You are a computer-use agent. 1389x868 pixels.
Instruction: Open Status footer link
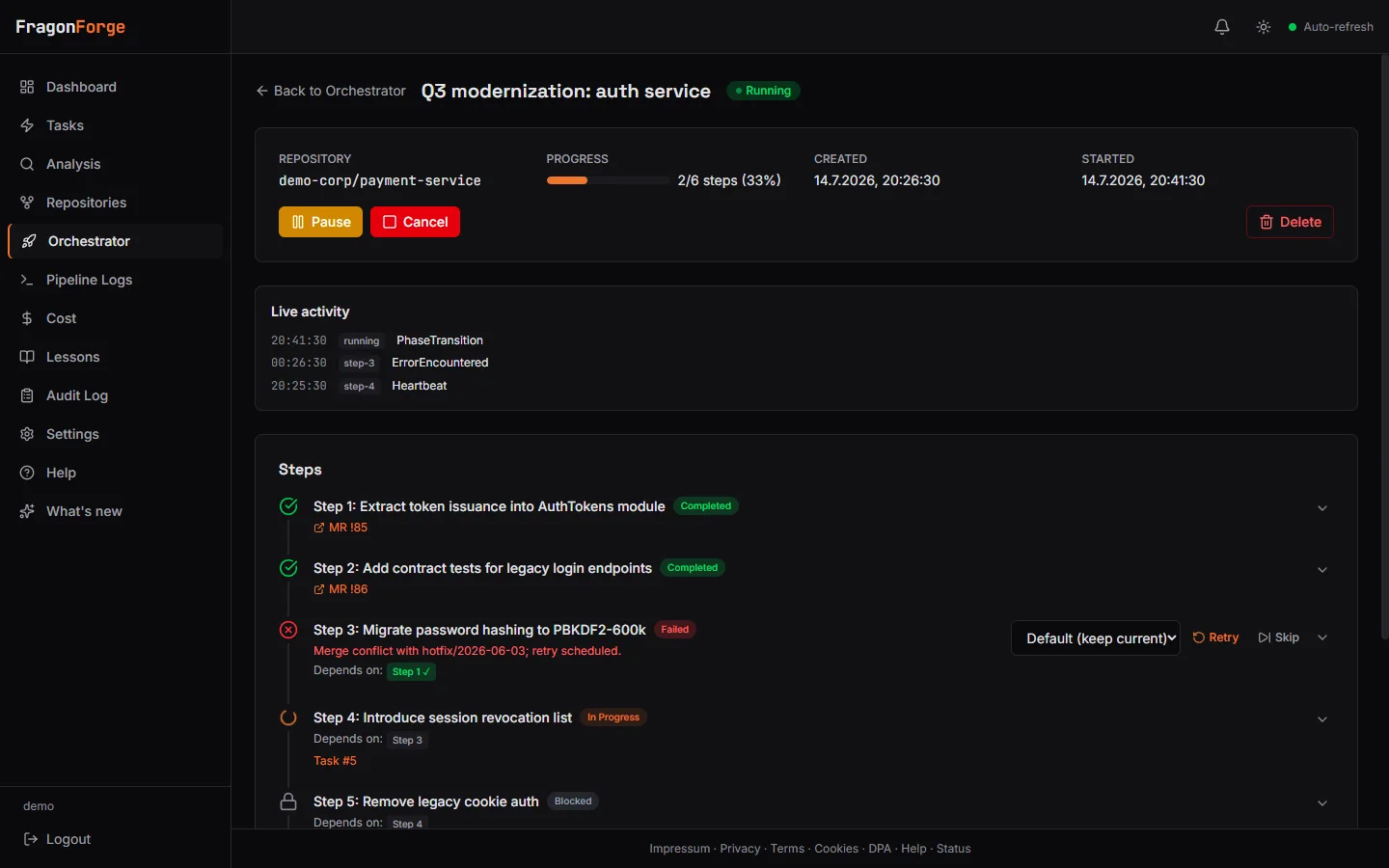coord(954,849)
